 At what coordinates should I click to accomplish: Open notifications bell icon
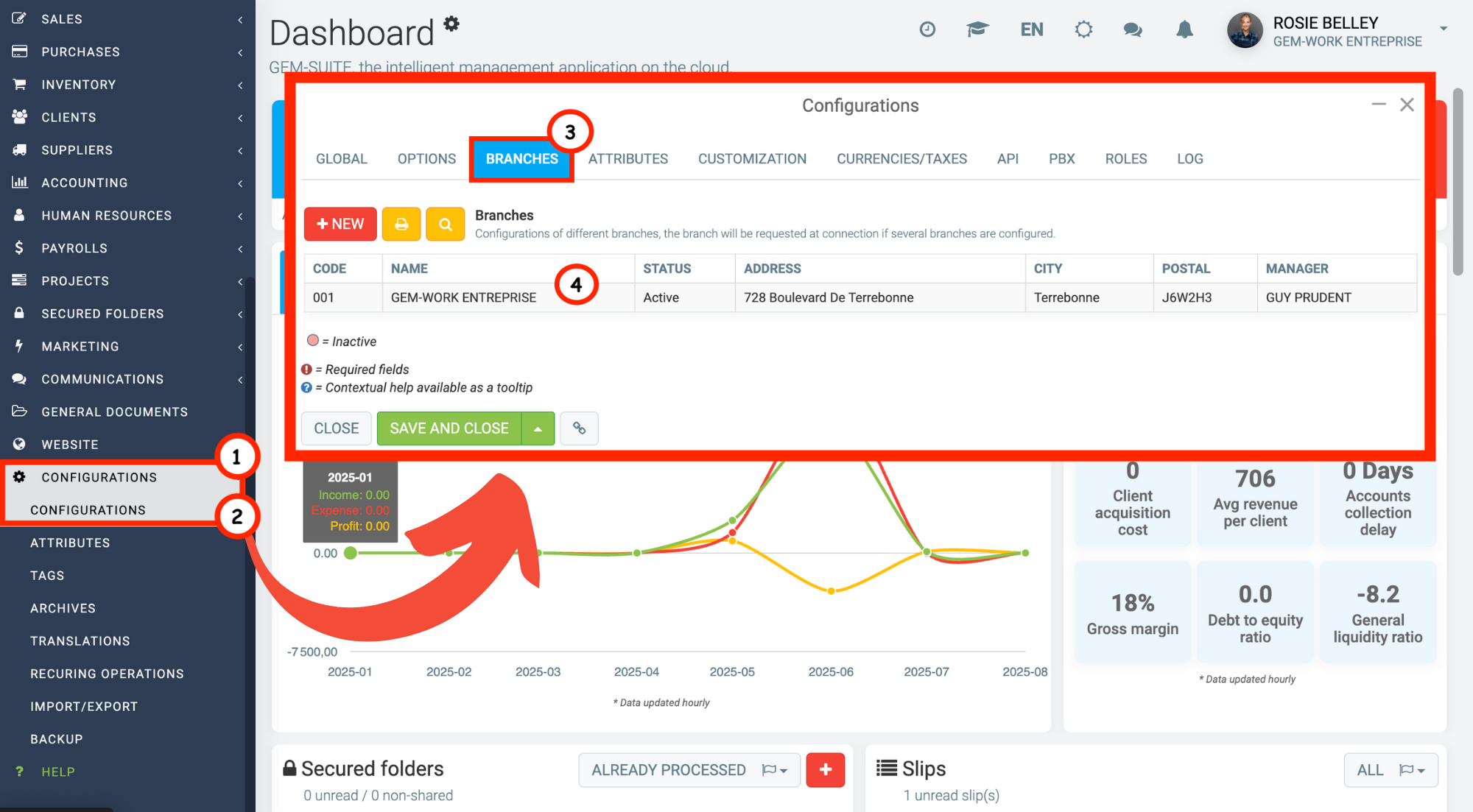(1184, 29)
